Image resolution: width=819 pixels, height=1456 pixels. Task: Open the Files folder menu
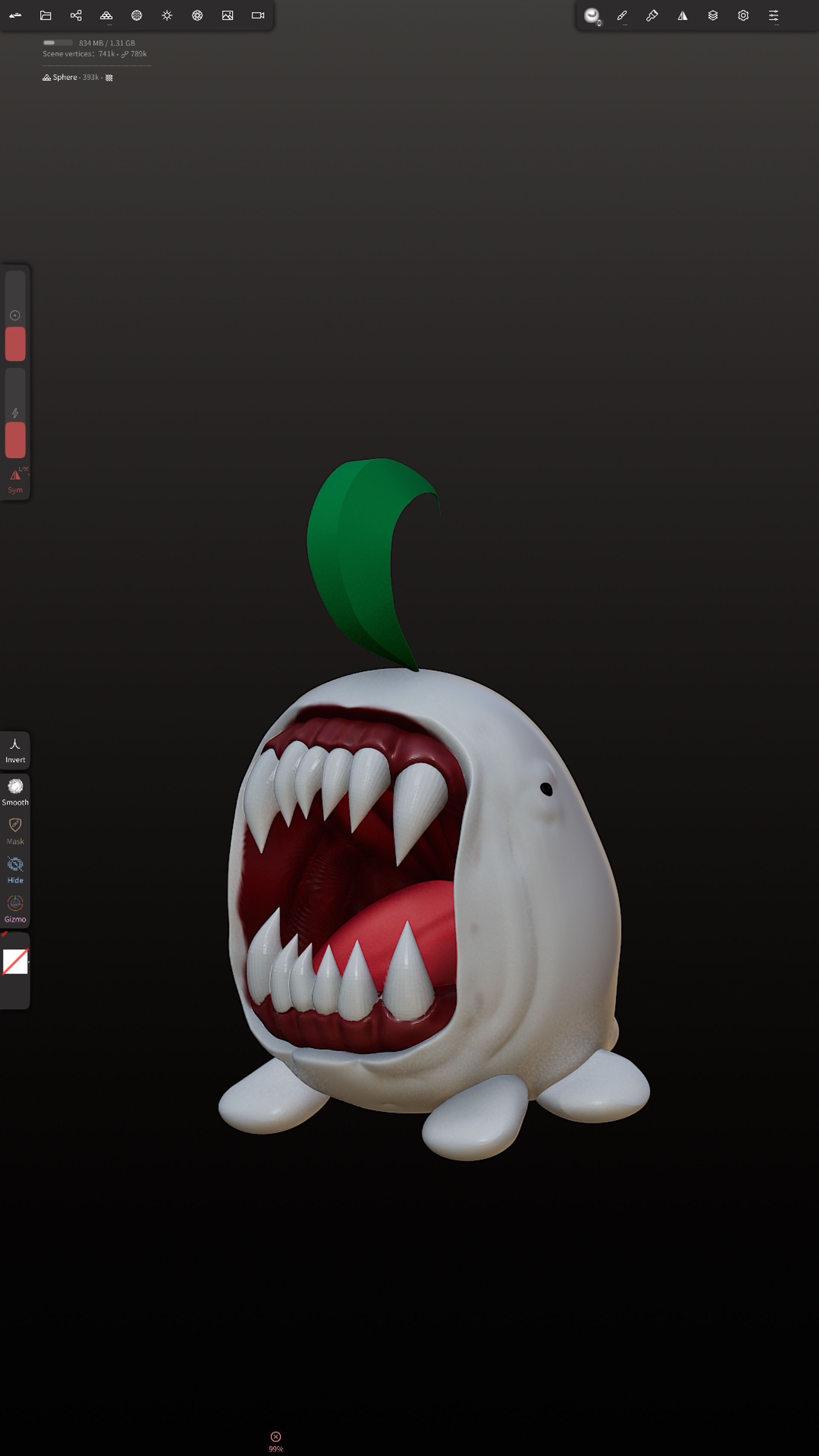[46, 15]
